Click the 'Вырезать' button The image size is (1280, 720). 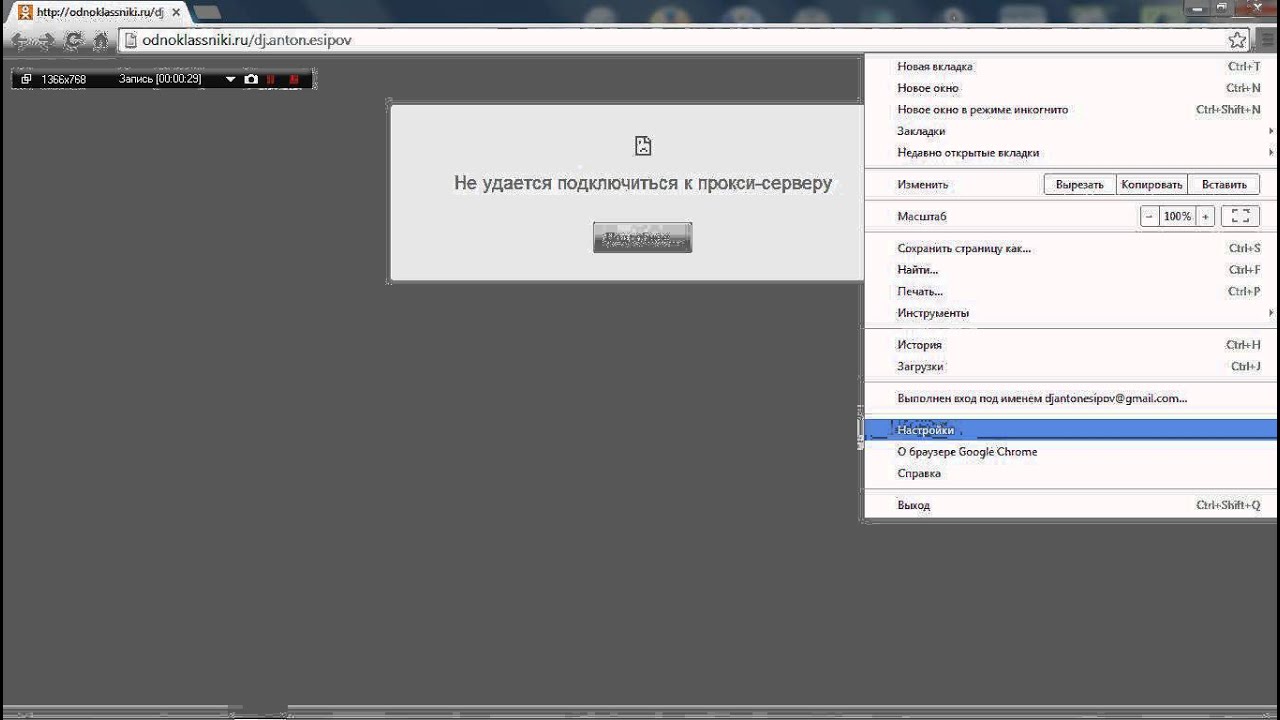point(1079,185)
